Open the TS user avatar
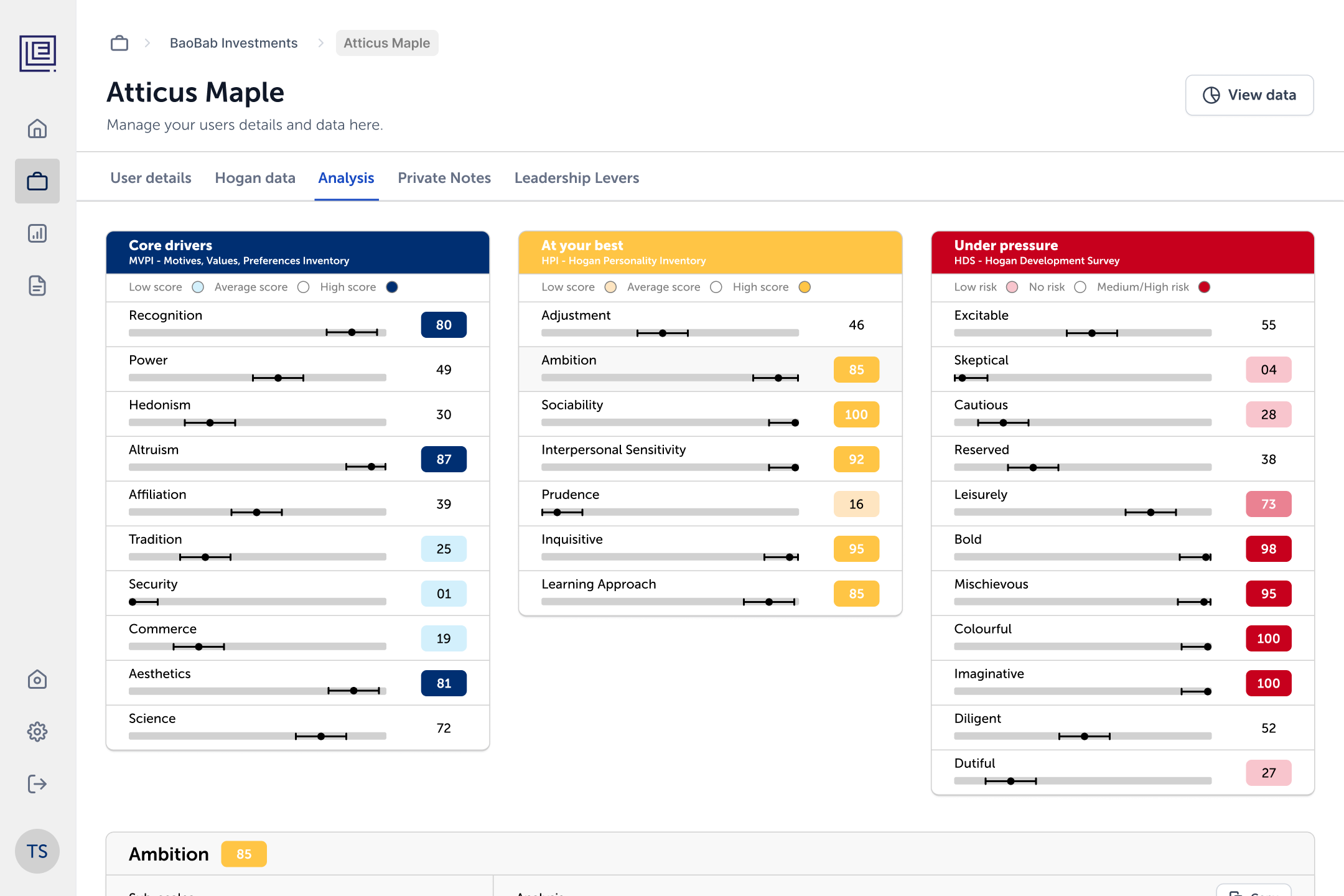The image size is (1344, 896). [37, 851]
